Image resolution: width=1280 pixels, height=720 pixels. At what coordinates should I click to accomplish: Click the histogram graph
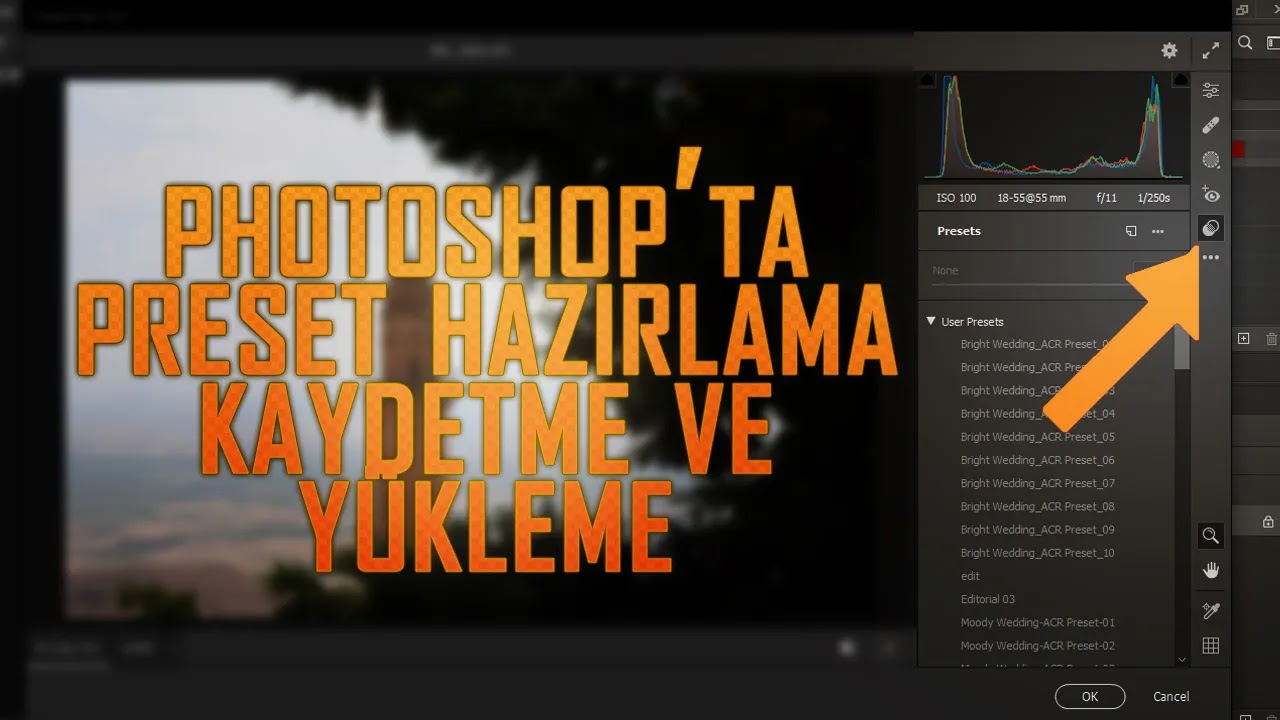(x=1054, y=126)
